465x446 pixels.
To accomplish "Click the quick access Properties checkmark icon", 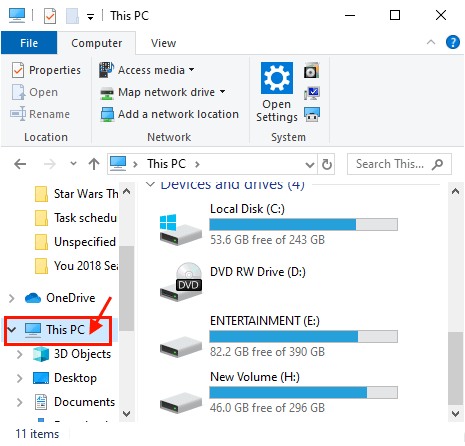I will tap(50, 16).
